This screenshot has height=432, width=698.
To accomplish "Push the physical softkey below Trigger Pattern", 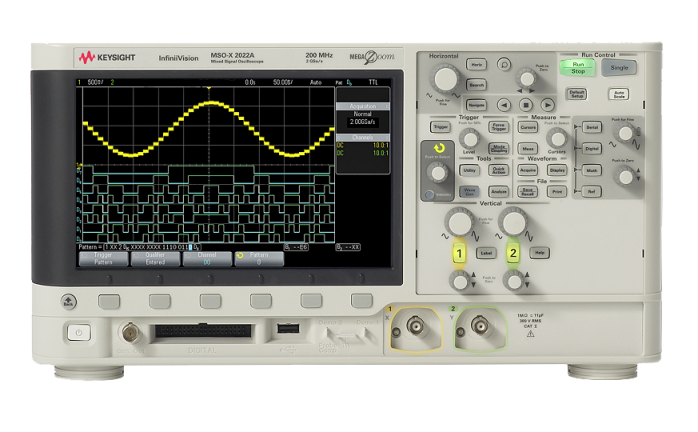I will click(x=109, y=302).
